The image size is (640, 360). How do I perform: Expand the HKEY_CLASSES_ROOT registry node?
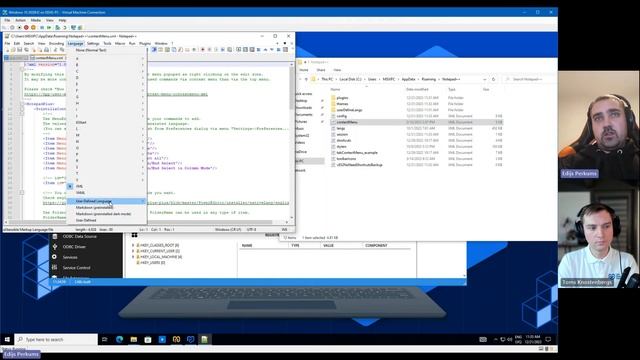tap(133, 245)
